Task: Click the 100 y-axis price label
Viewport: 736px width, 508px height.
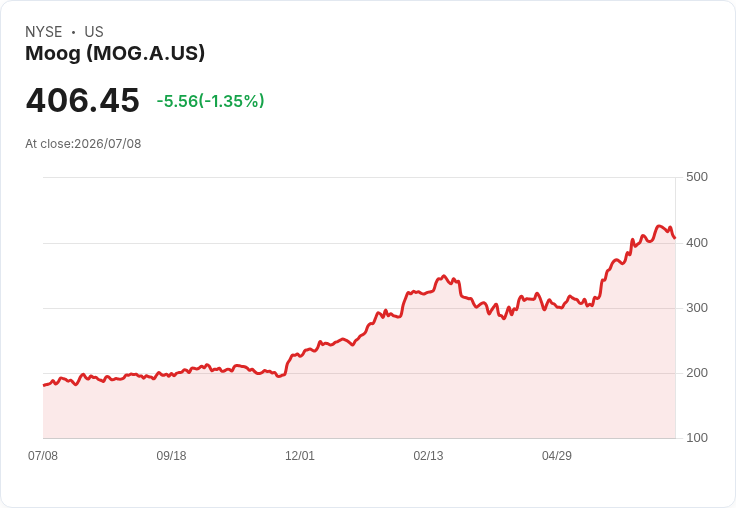Action: click(x=697, y=438)
